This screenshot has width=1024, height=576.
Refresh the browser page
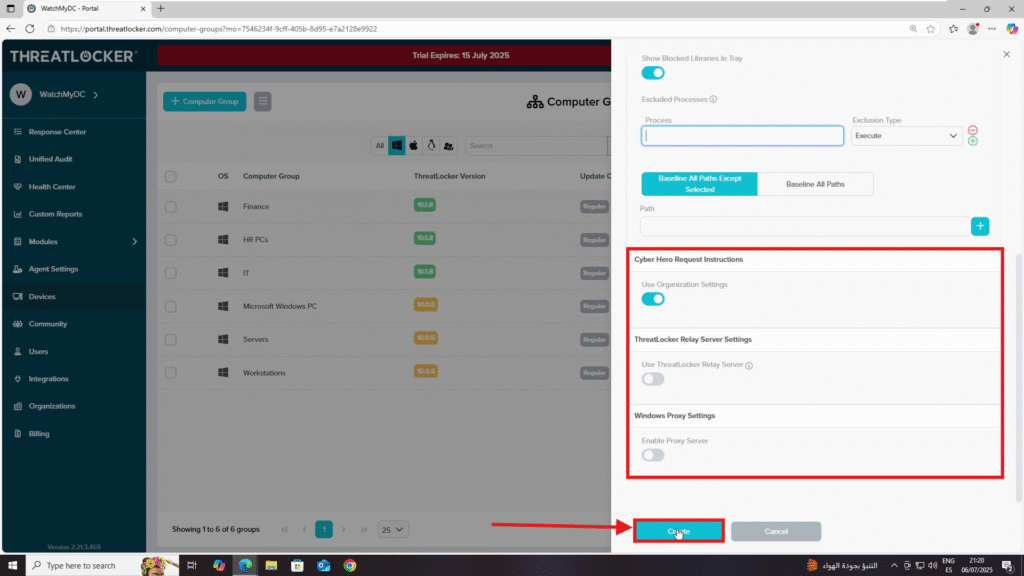[29, 29]
